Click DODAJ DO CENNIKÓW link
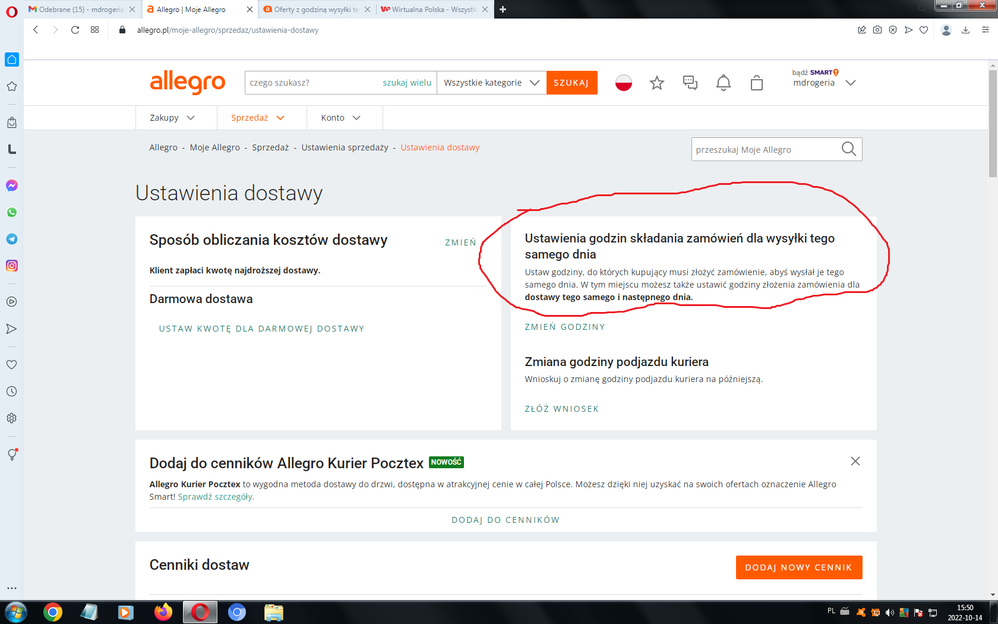The image size is (998, 624). coord(505,520)
